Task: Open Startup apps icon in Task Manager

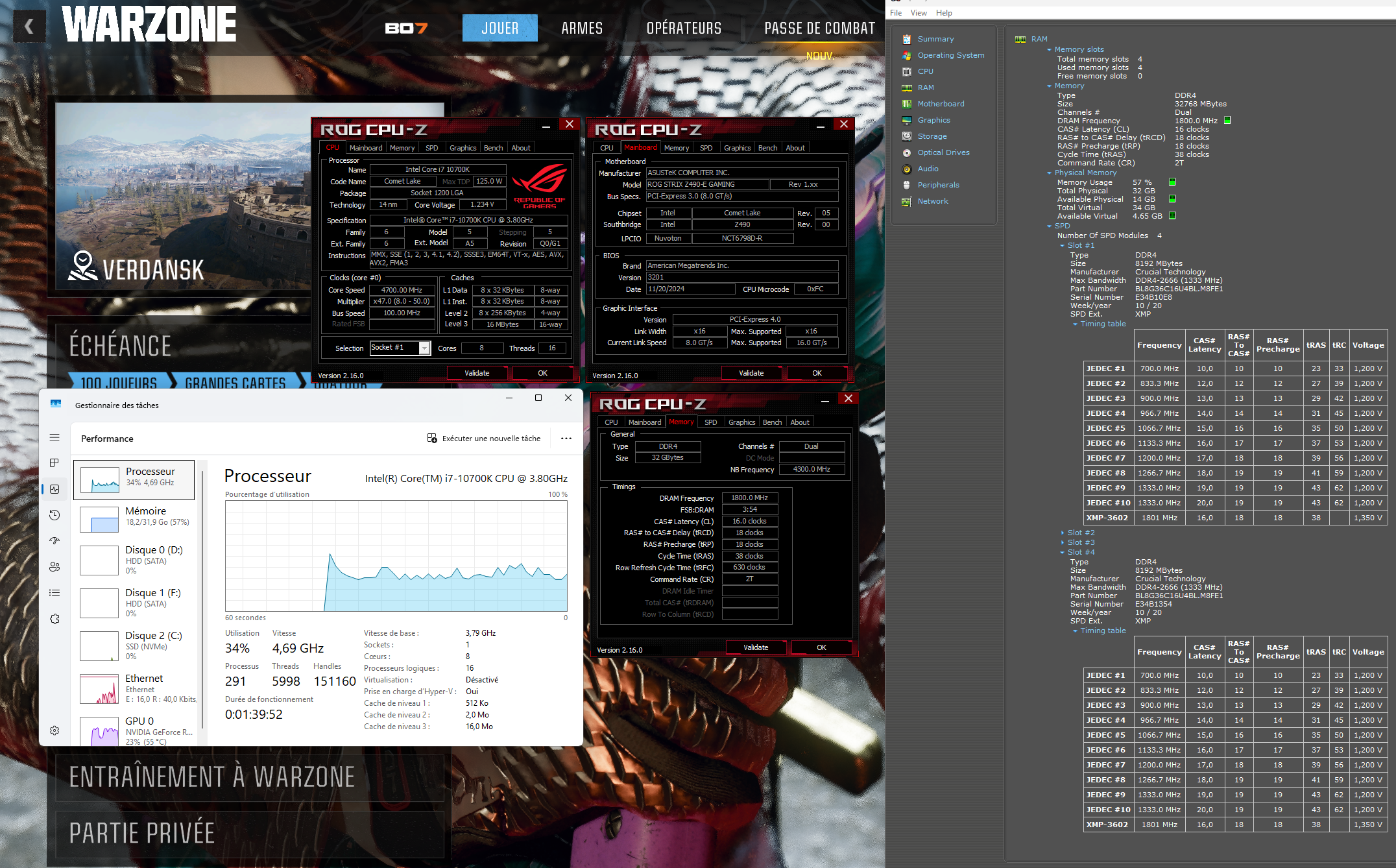Action: tap(54, 540)
